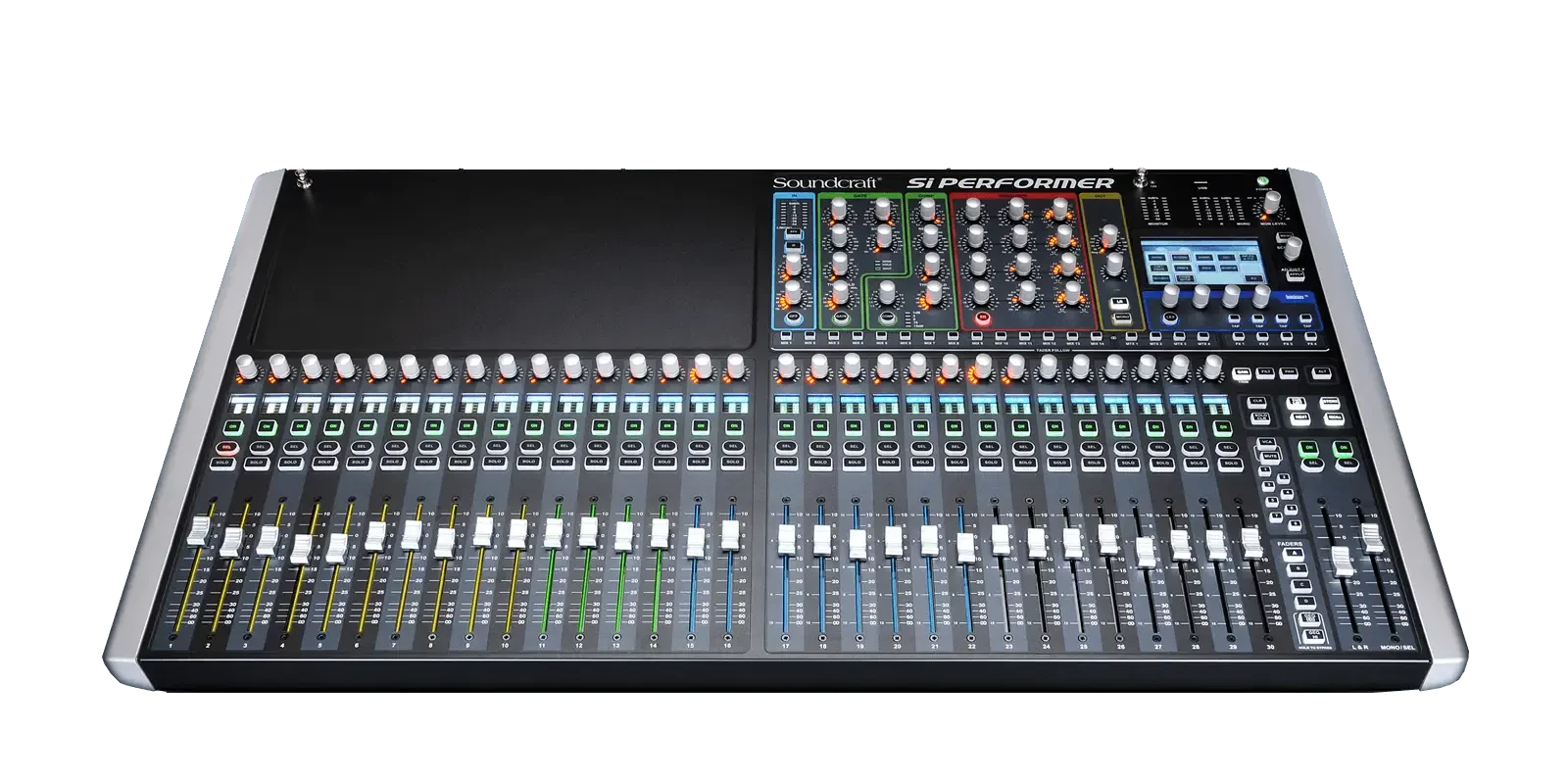This screenshot has height=784, width=1568.
Task: Toggle the ON button of channel 1
Action: [x=234, y=426]
